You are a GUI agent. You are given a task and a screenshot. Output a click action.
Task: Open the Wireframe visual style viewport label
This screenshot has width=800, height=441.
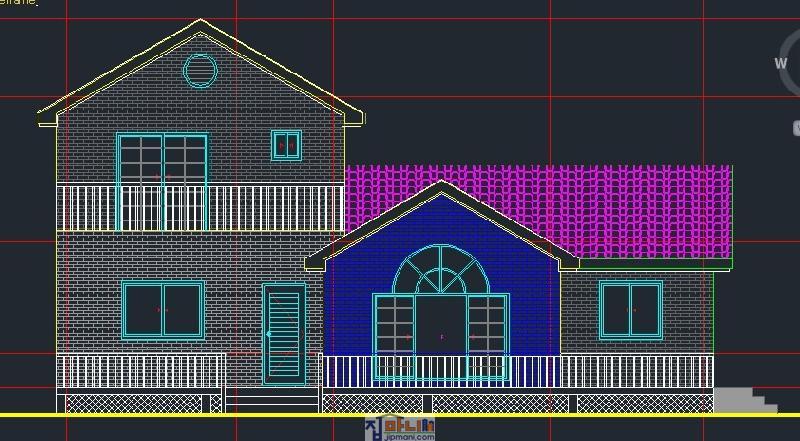(18, 3)
